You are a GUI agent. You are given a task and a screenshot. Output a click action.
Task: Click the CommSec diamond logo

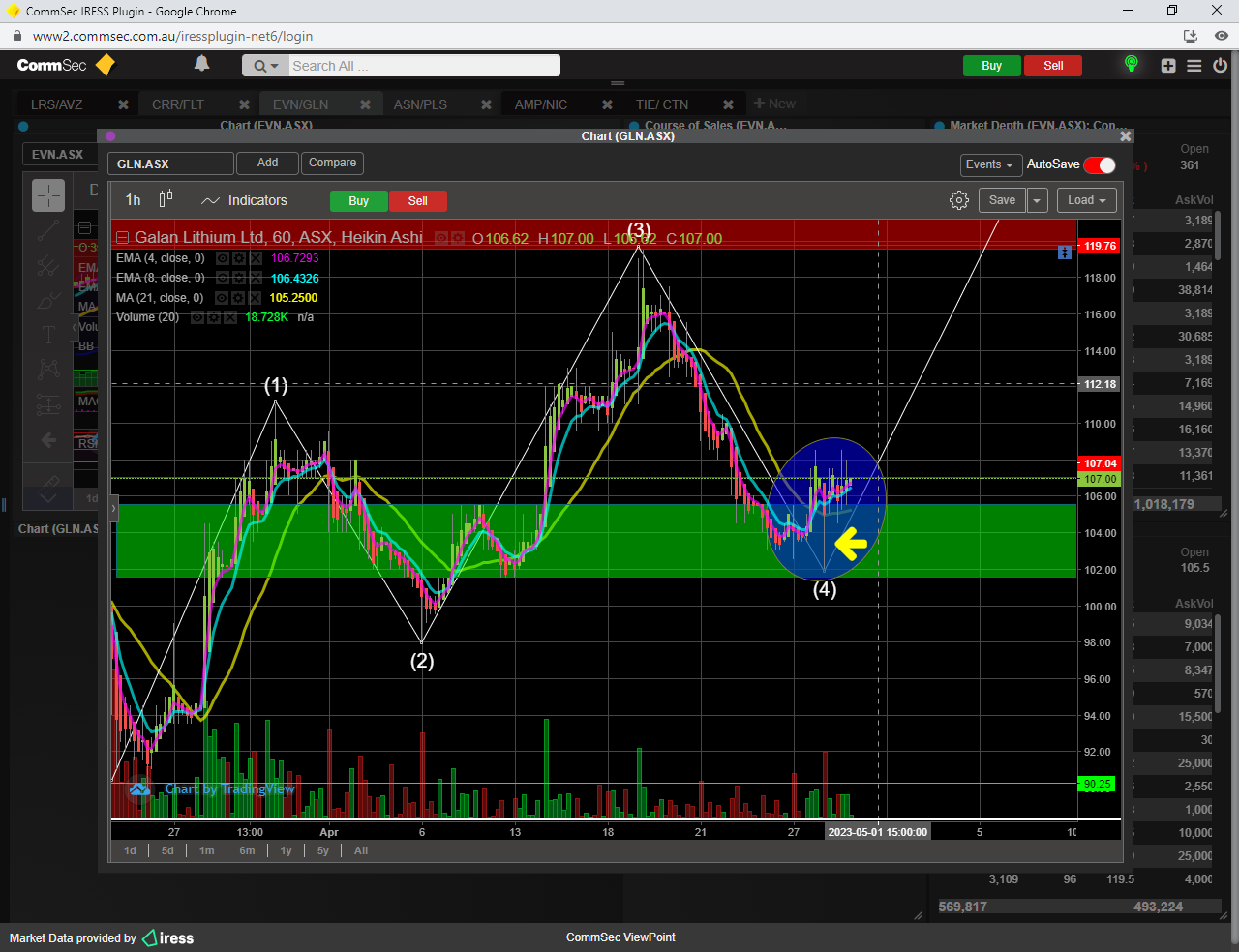coord(105,65)
